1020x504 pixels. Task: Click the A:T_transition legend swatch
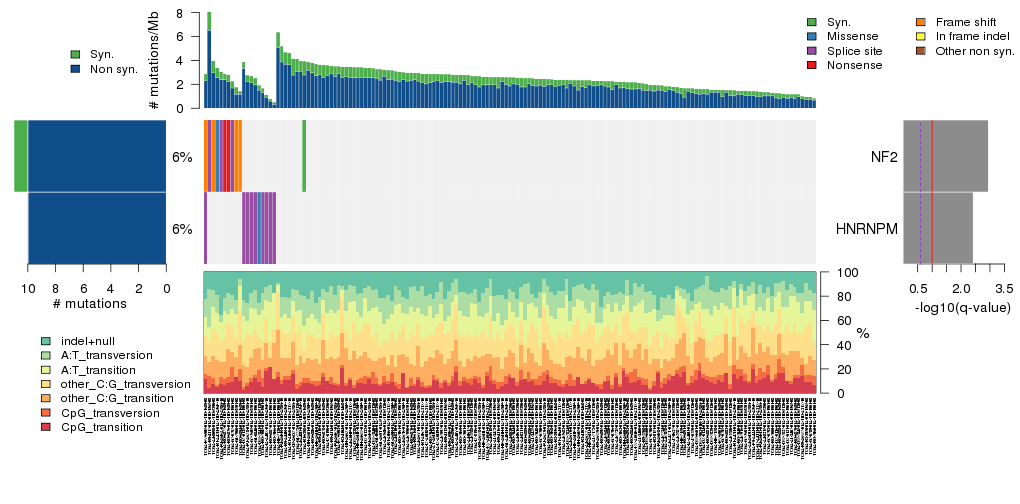click(x=45, y=370)
